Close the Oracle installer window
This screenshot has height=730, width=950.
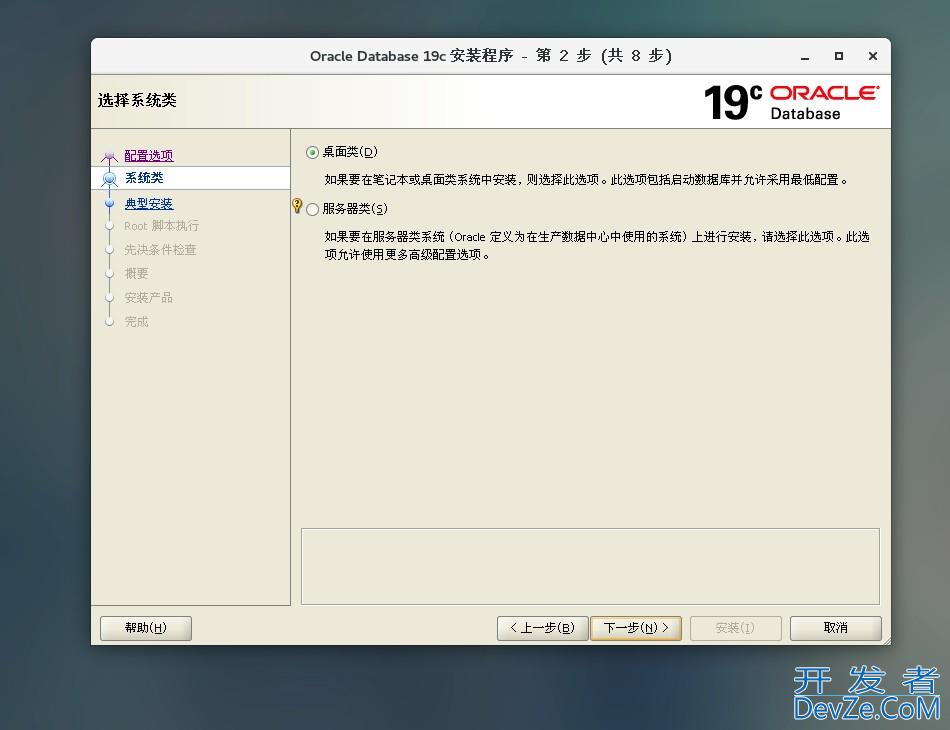(x=872, y=56)
